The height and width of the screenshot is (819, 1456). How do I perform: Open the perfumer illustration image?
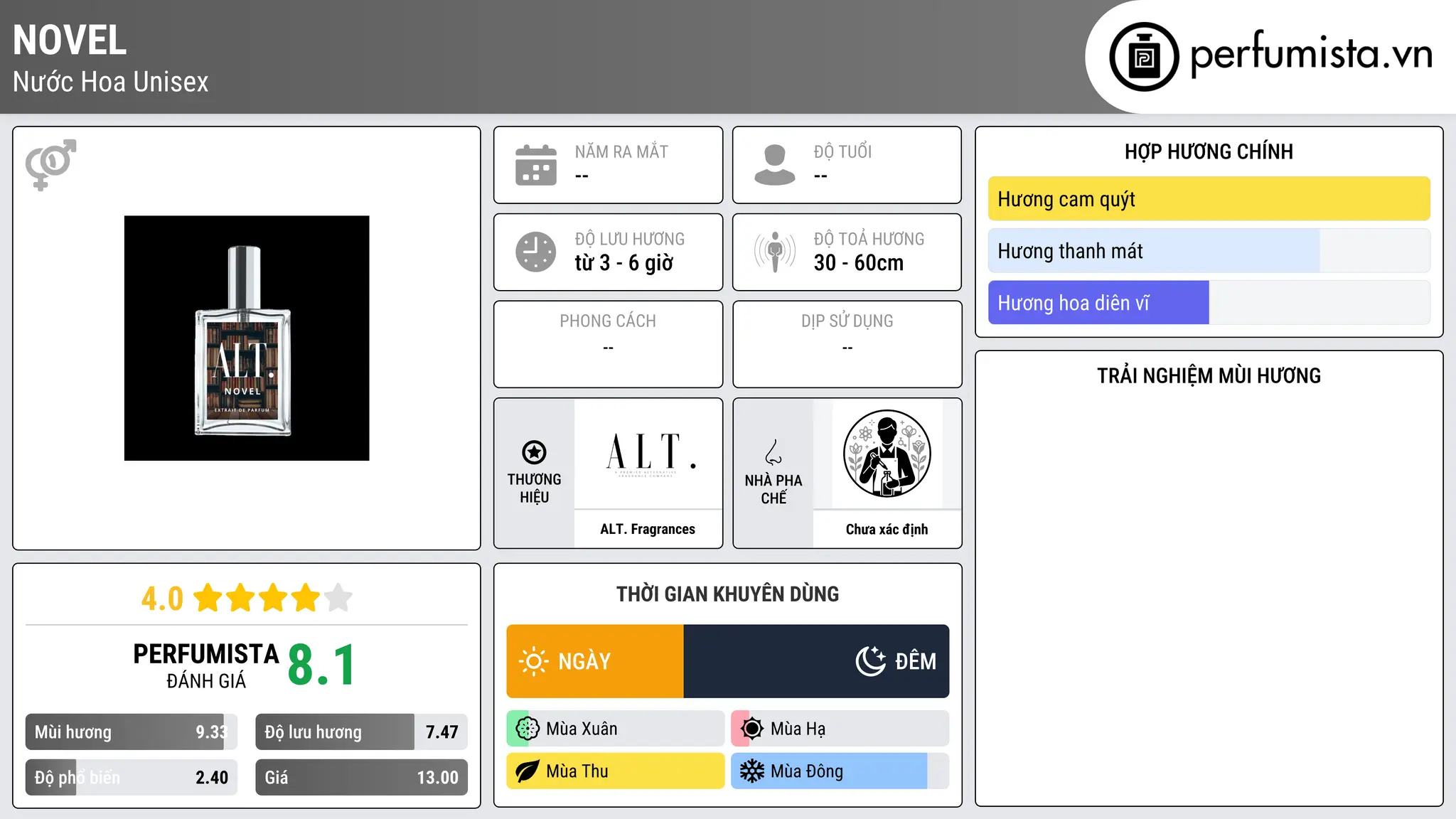(x=887, y=454)
